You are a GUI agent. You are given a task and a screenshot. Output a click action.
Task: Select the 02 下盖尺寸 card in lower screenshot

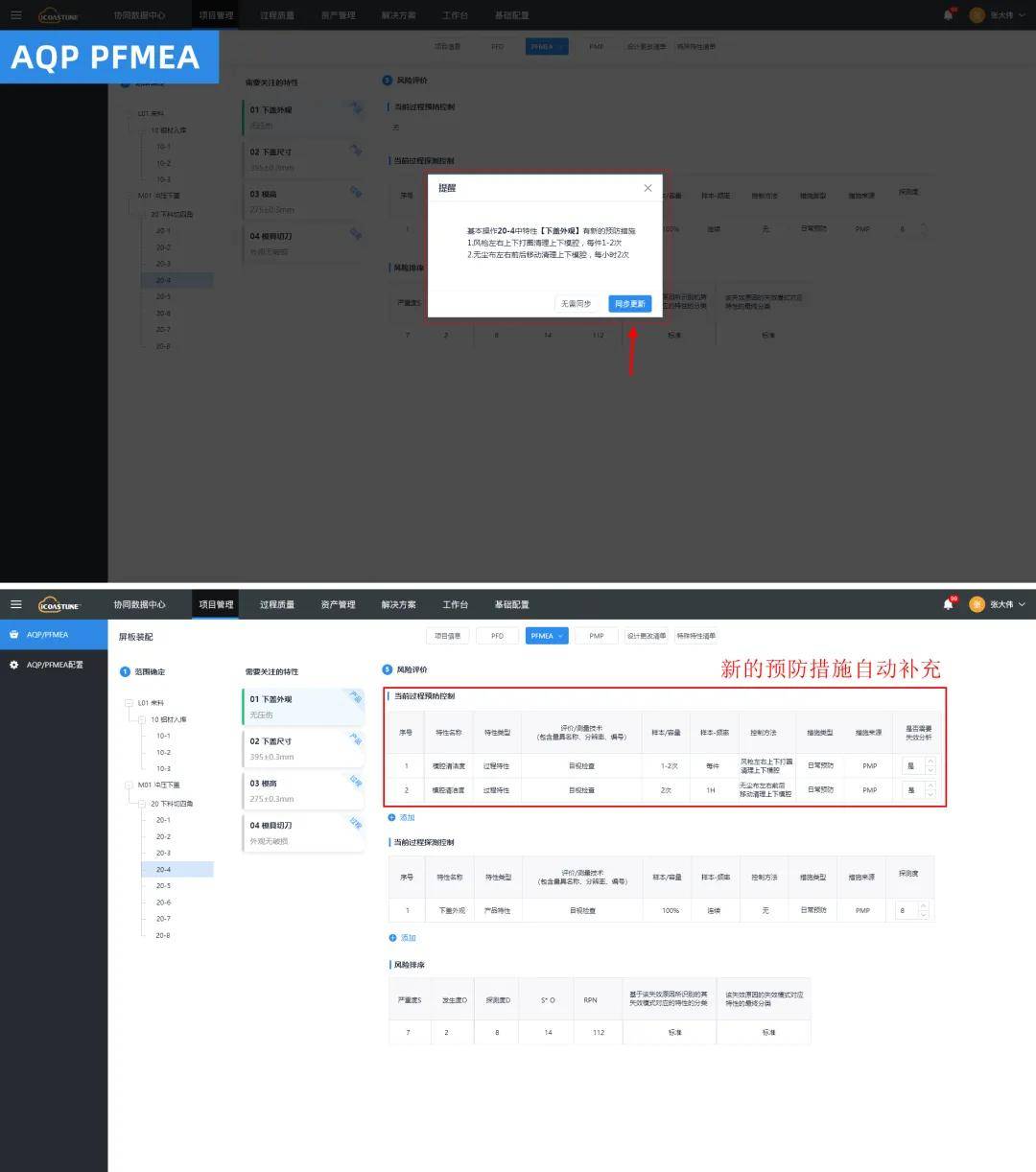tap(303, 749)
